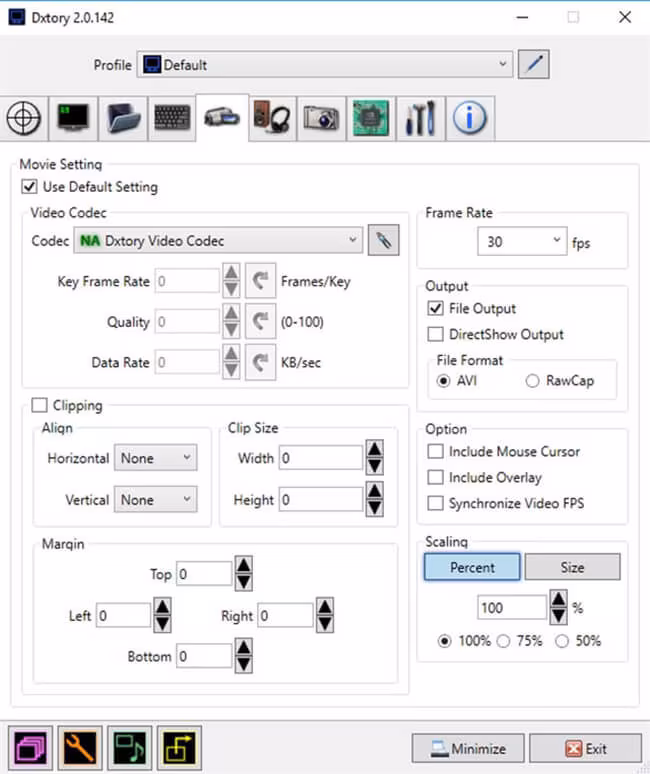The height and width of the screenshot is (774, 650).
Task: Open the Movie camcorder tab
Action: point(222,117)
